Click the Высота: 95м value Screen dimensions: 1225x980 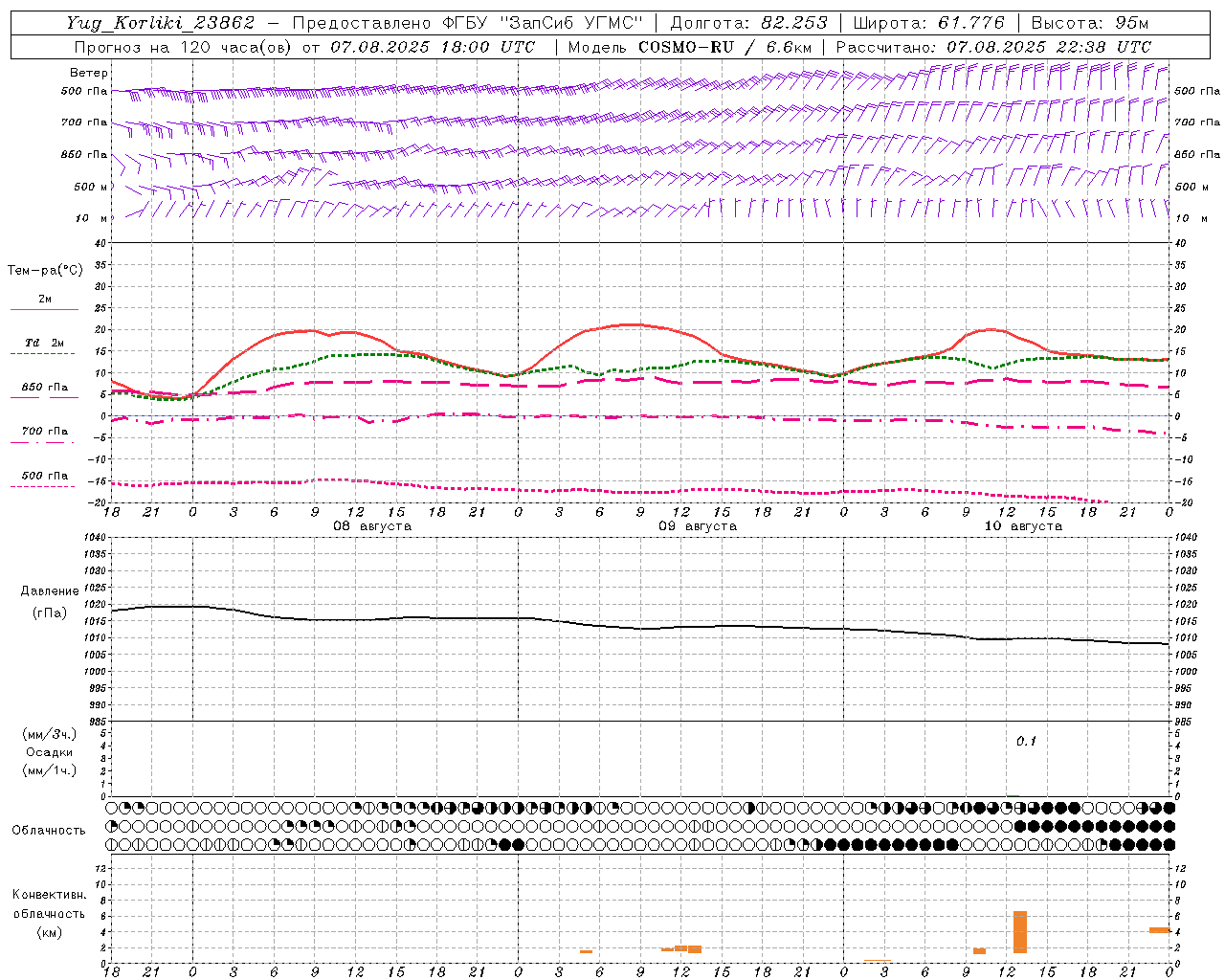click(1089, 23)
